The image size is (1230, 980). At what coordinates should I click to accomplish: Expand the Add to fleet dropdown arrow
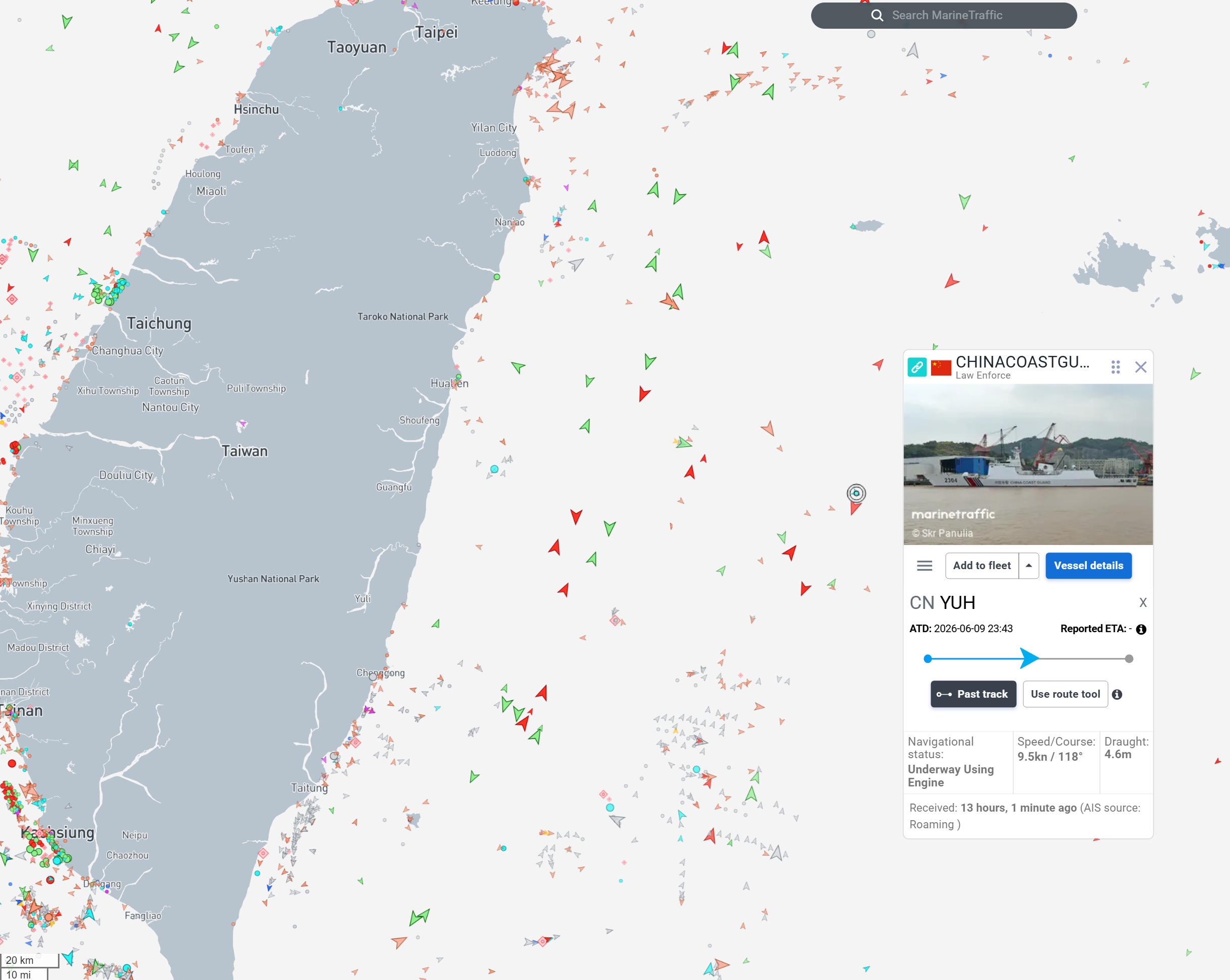coord(1029,565)
